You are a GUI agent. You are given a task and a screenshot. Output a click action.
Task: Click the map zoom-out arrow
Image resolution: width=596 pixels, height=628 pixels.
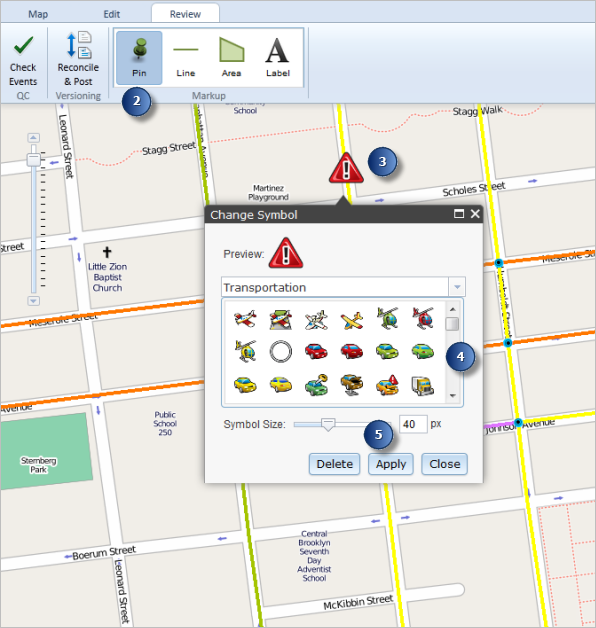click(x=33, y=301)
